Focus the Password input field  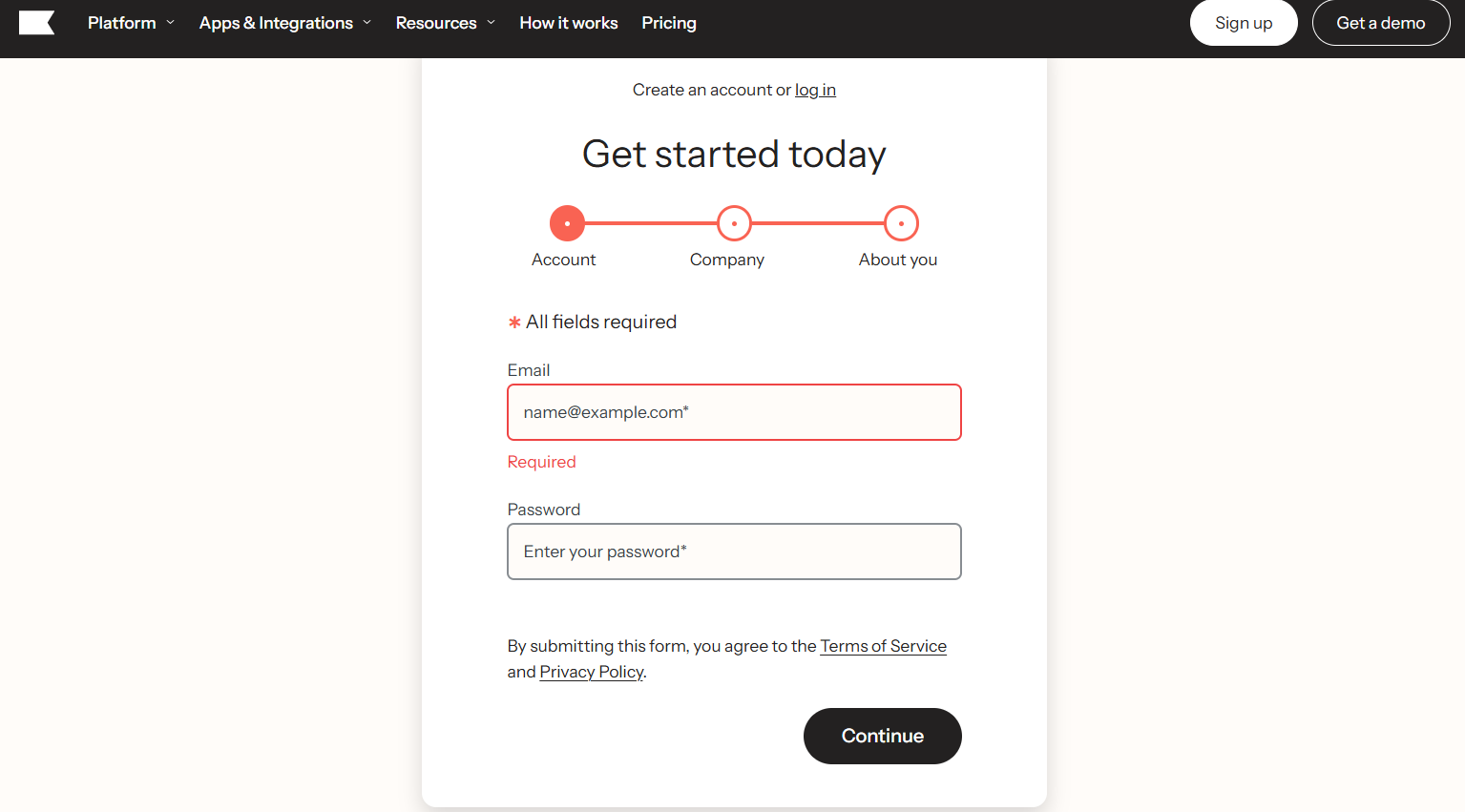tap(734, 552)
